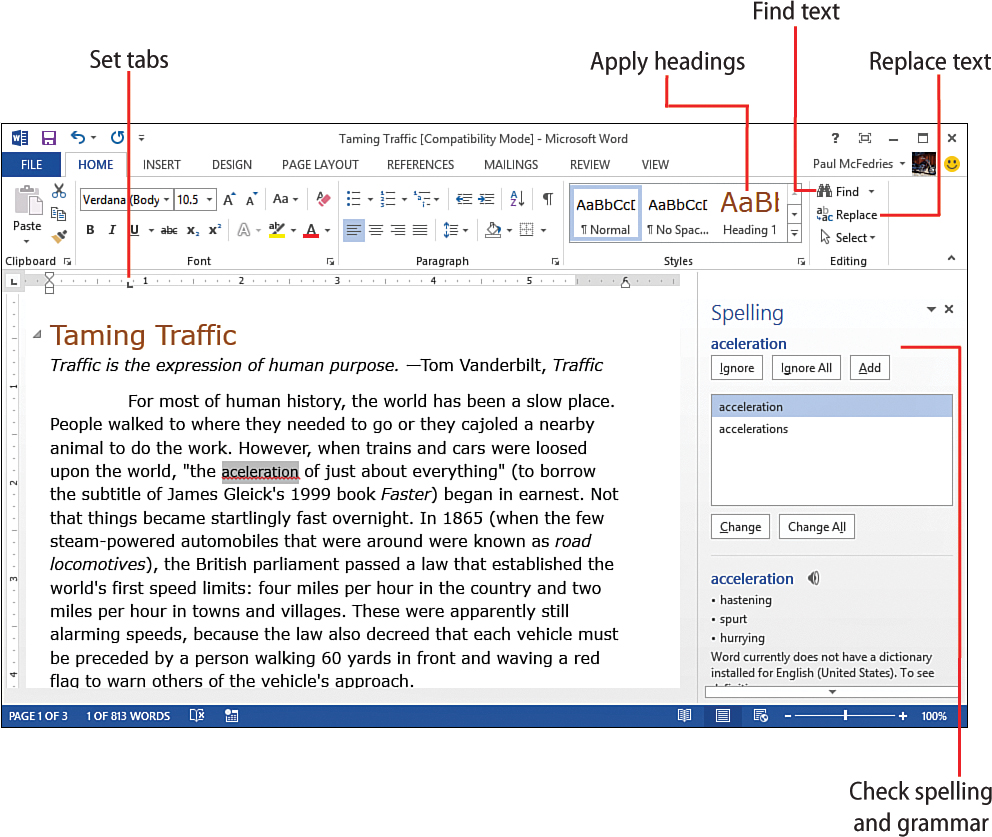The width and height of the screenshot is (992, 837).
Task: Justify the paragraph text
Action: point(420,230)
